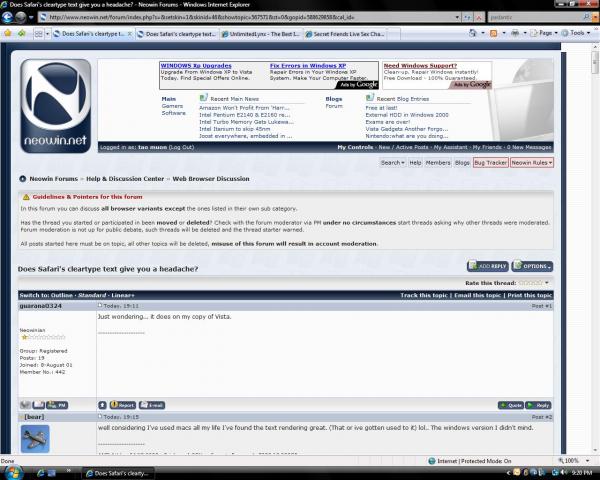Viewport: 600px width, 480px height.
Task: Expand the Feeds dropdown arrow
Action: coord(504,33)
